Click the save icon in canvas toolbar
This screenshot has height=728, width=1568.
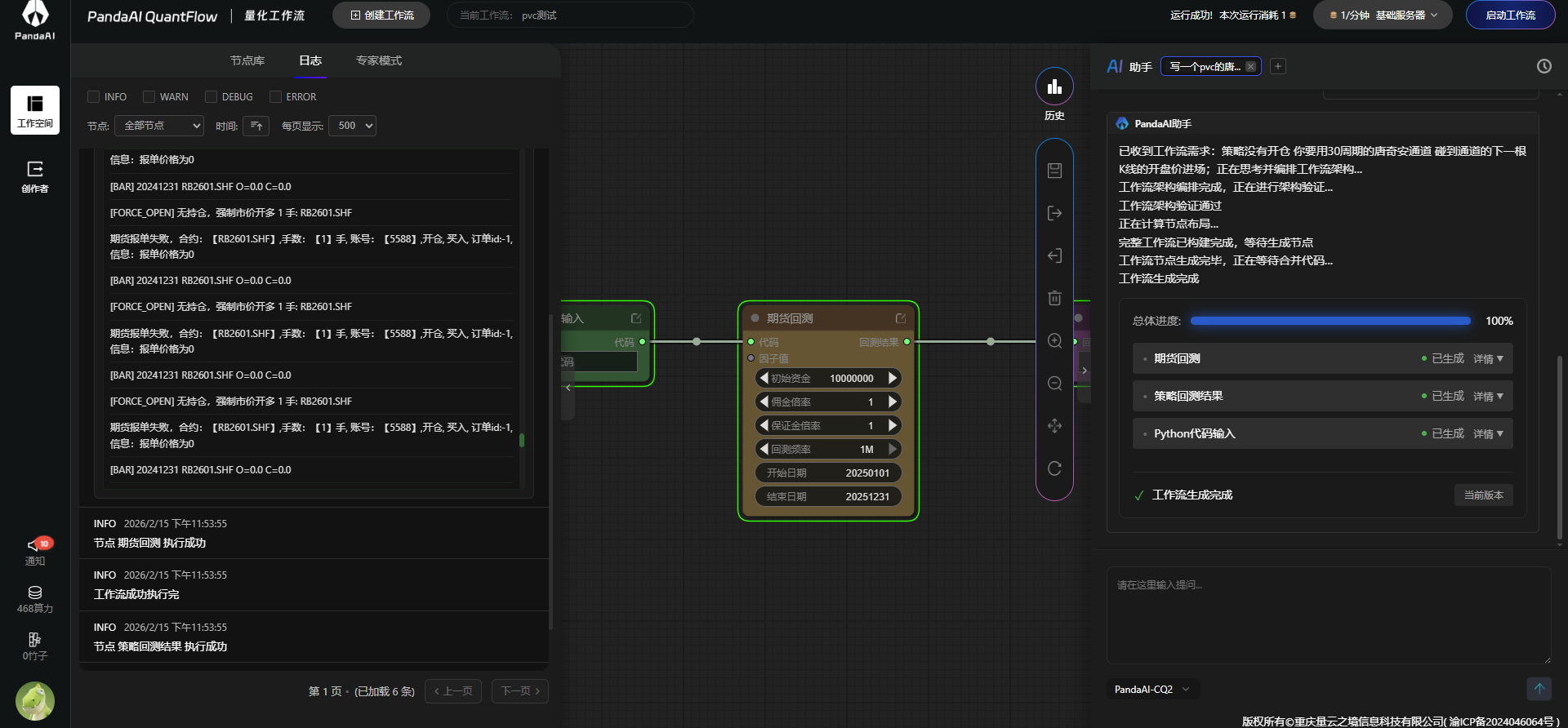[x=1054, y=171]
